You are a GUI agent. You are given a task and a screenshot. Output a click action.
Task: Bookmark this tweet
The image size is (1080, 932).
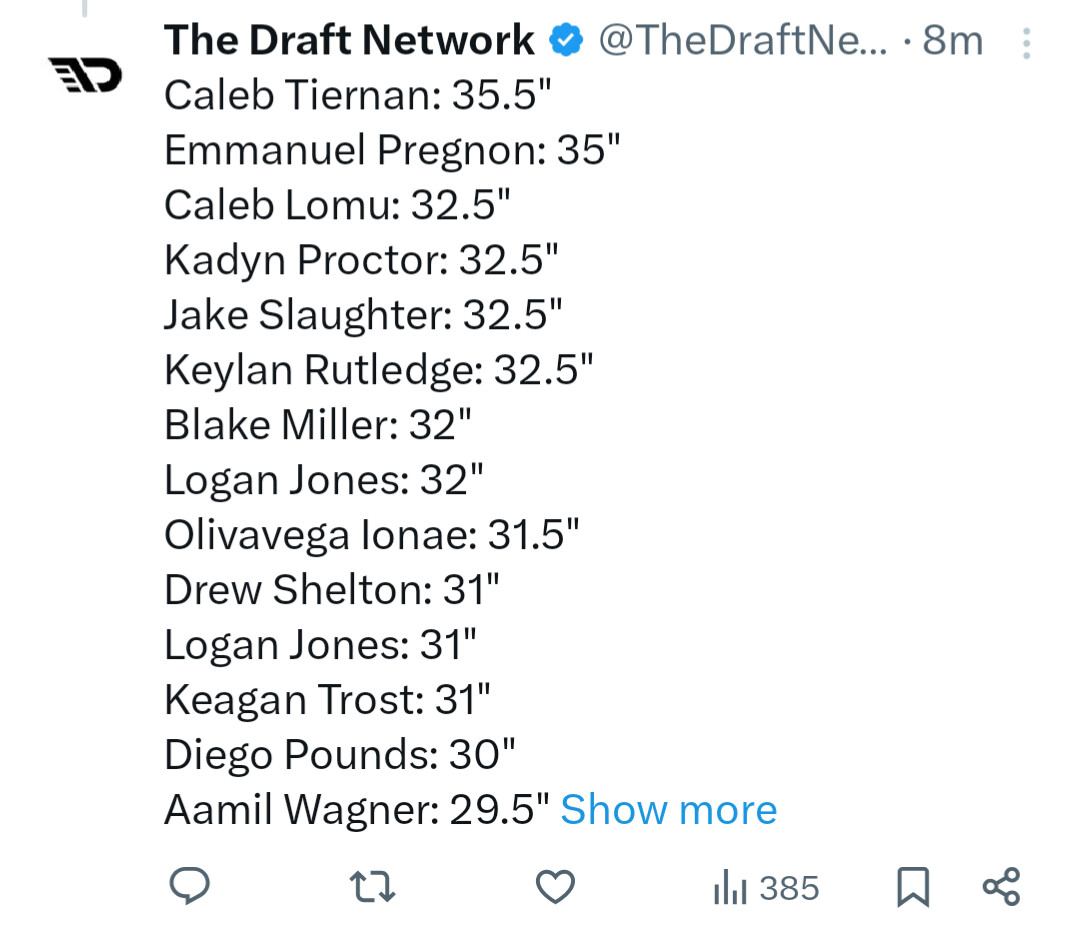point(912,887)
